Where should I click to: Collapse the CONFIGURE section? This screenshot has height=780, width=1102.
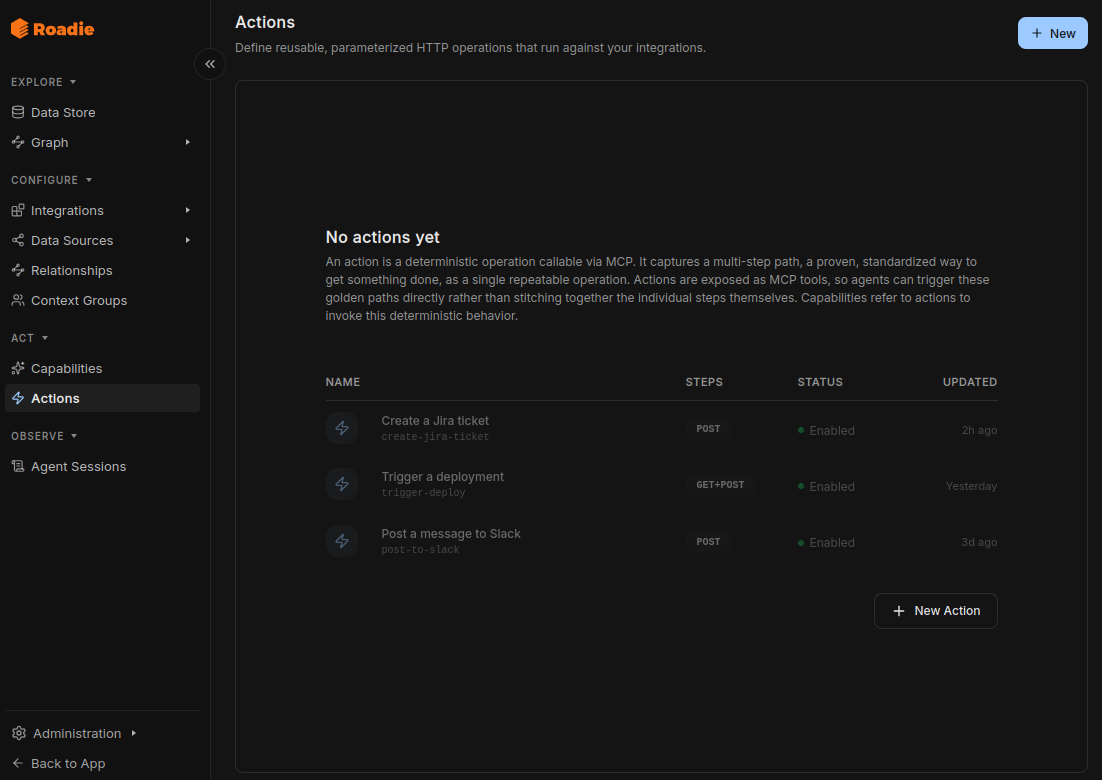(x=51, y=180)
